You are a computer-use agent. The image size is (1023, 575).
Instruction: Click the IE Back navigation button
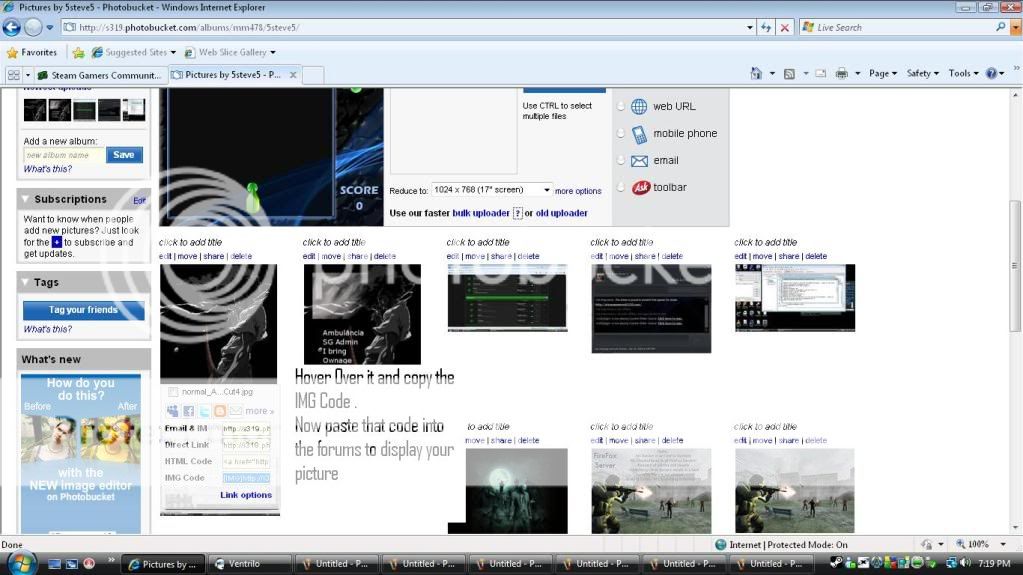pos(11,28)
